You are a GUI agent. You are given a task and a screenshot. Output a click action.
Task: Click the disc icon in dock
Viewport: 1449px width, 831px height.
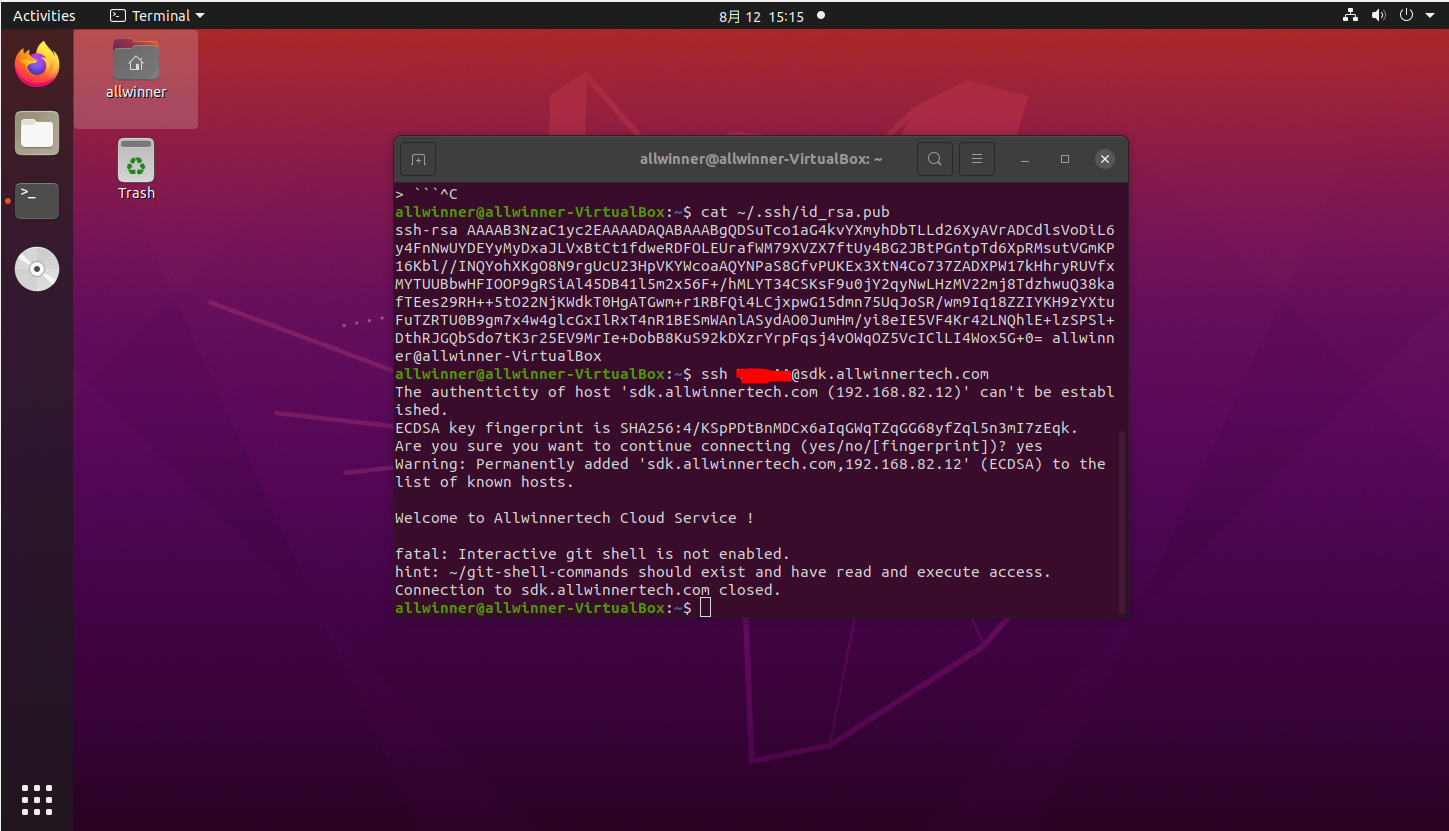click(37, 269)
